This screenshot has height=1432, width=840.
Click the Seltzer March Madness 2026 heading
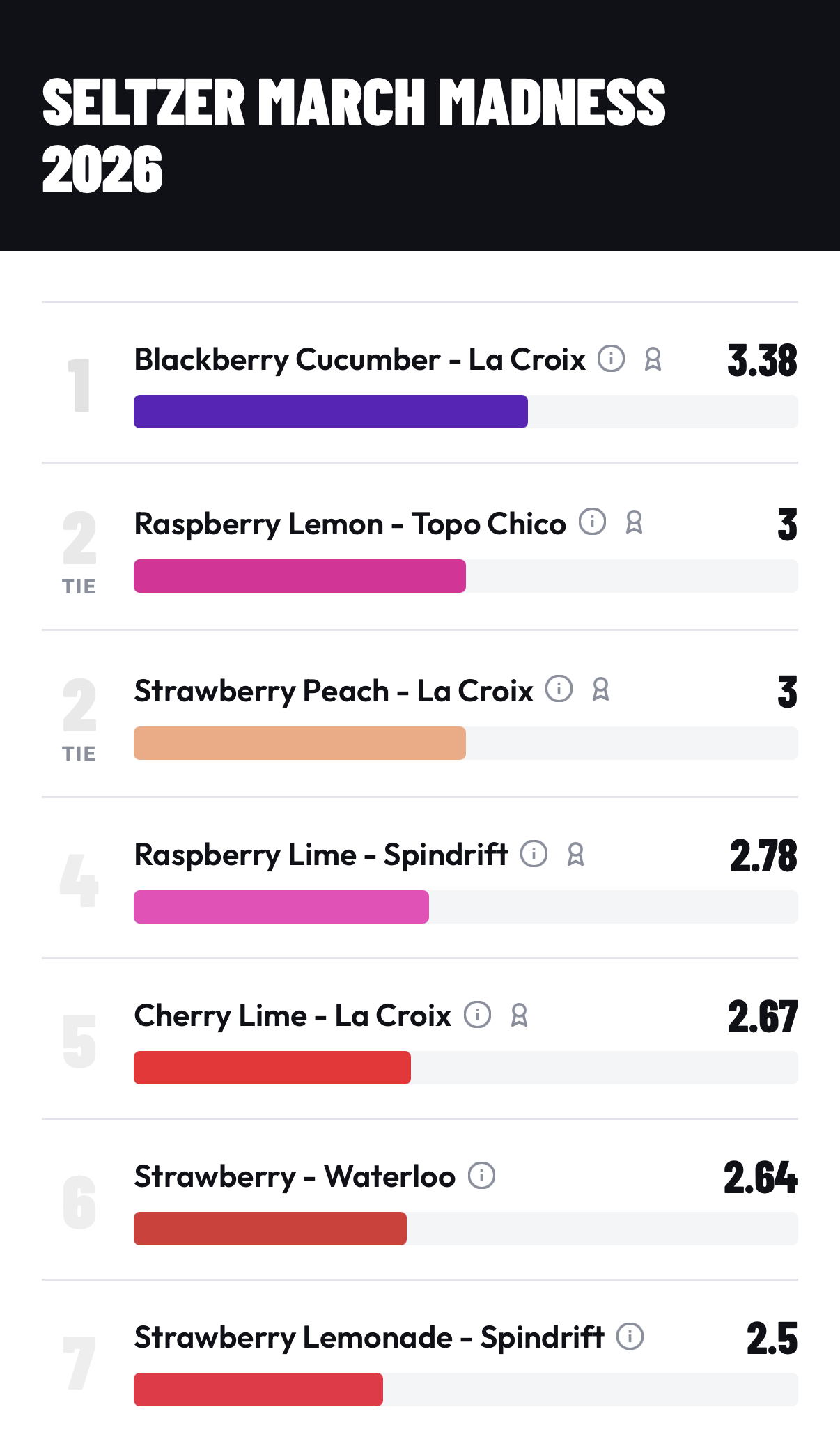point(353,135)
